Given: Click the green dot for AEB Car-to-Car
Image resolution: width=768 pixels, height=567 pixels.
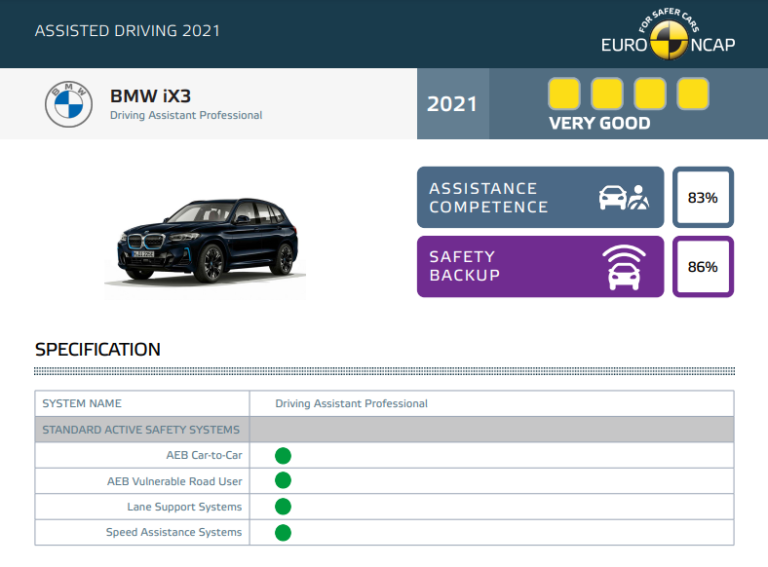Looking at the screenshot, I should [283, 456].
